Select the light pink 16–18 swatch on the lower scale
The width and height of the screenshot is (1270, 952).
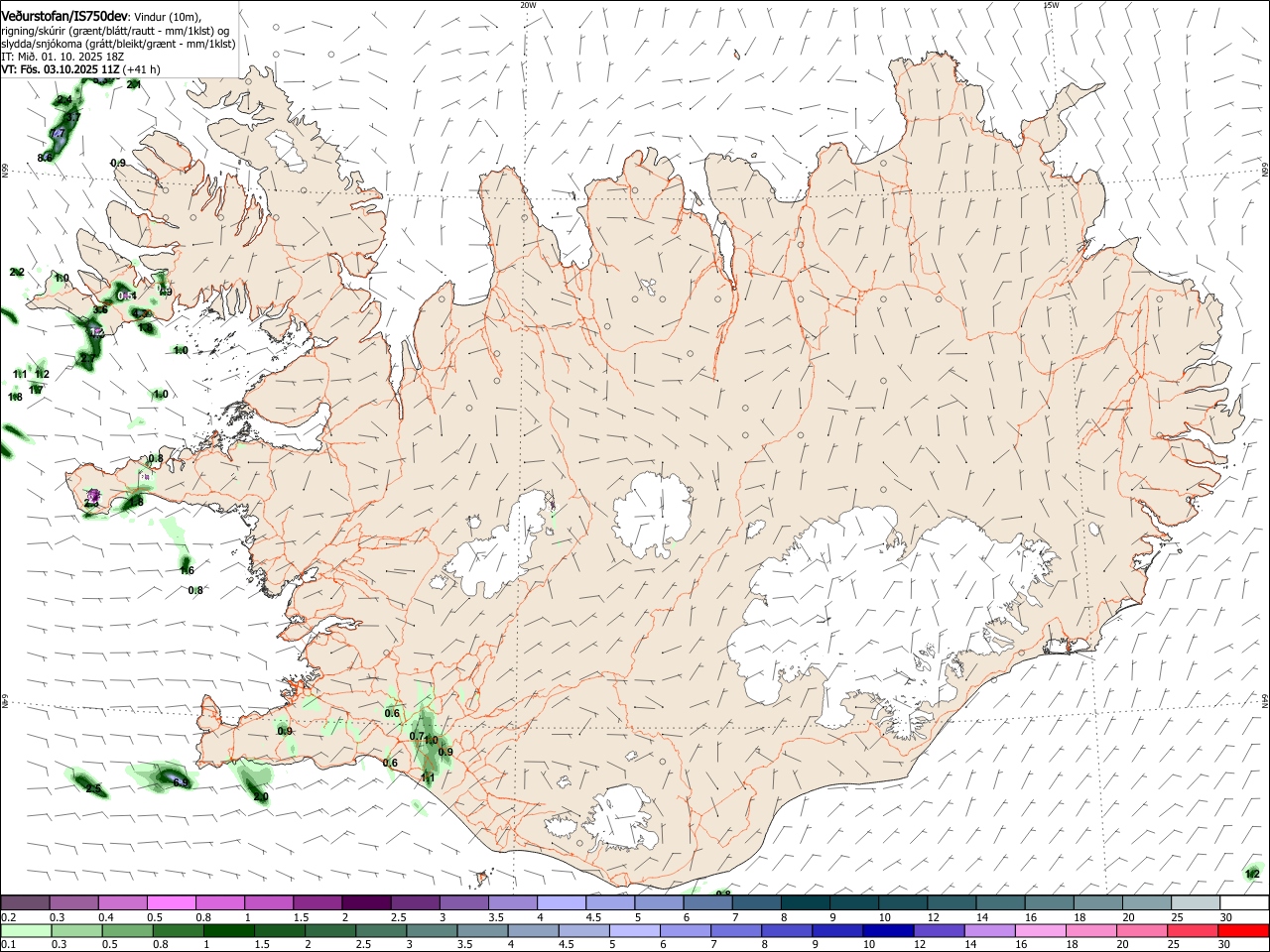pos(1041,931)
